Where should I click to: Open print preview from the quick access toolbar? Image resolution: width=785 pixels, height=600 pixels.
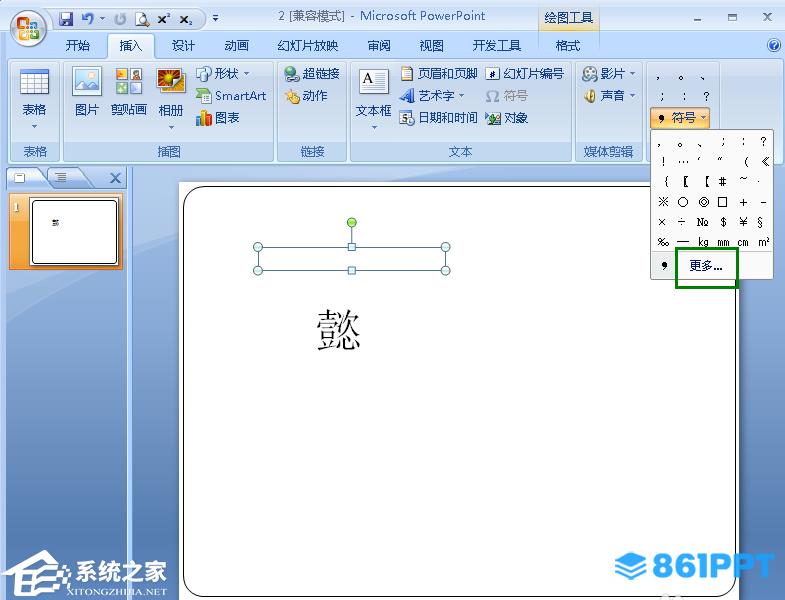coord(142,19)
